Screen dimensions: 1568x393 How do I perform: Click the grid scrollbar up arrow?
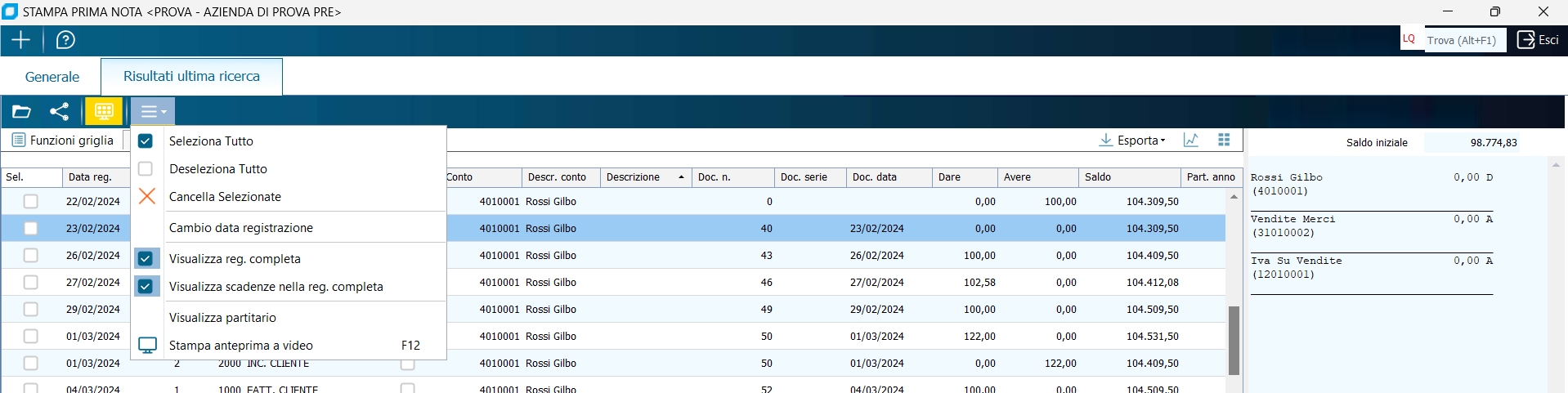(x=1234, y=196)
